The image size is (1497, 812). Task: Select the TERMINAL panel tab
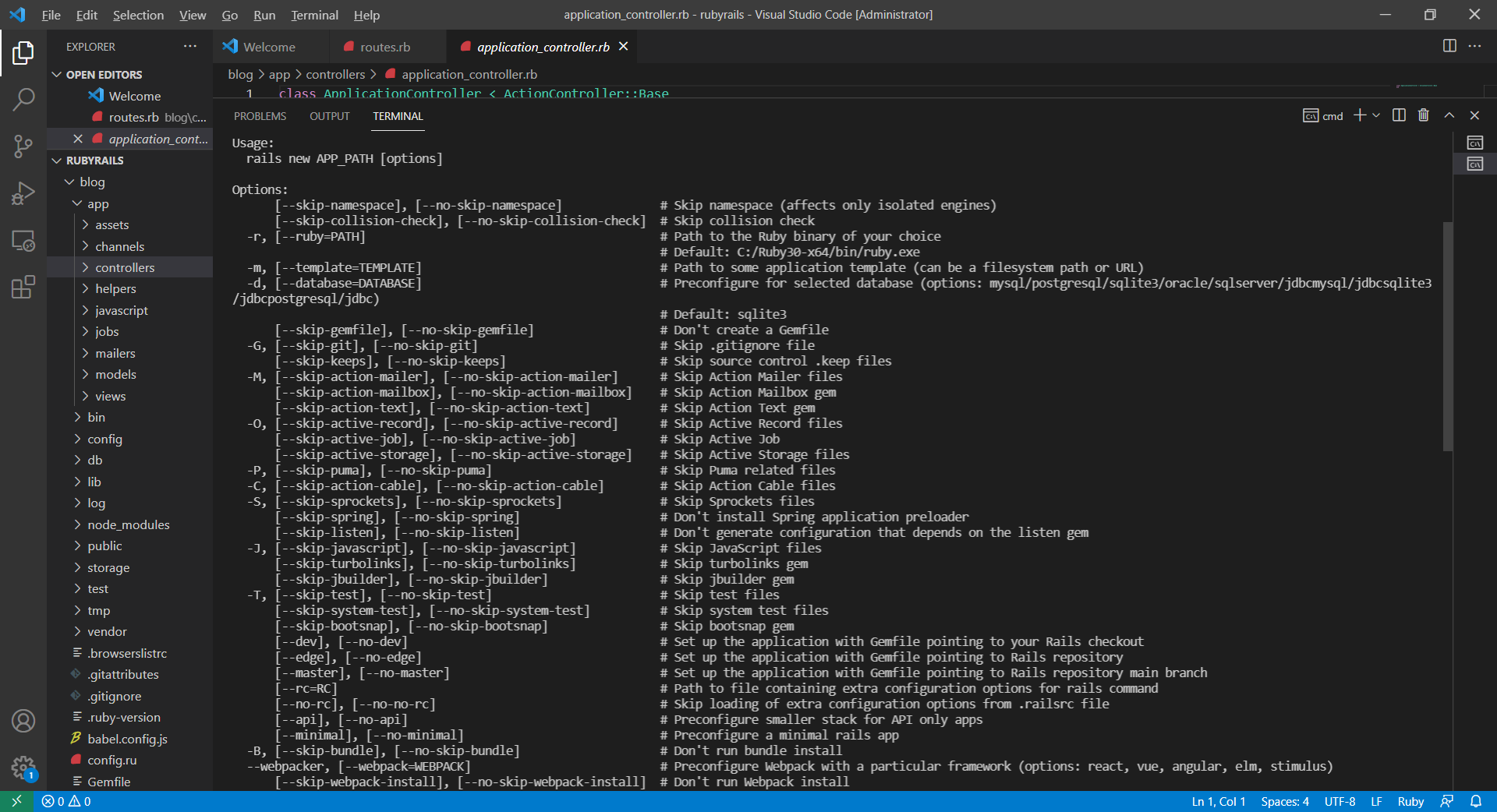click(x=398, y=116)
